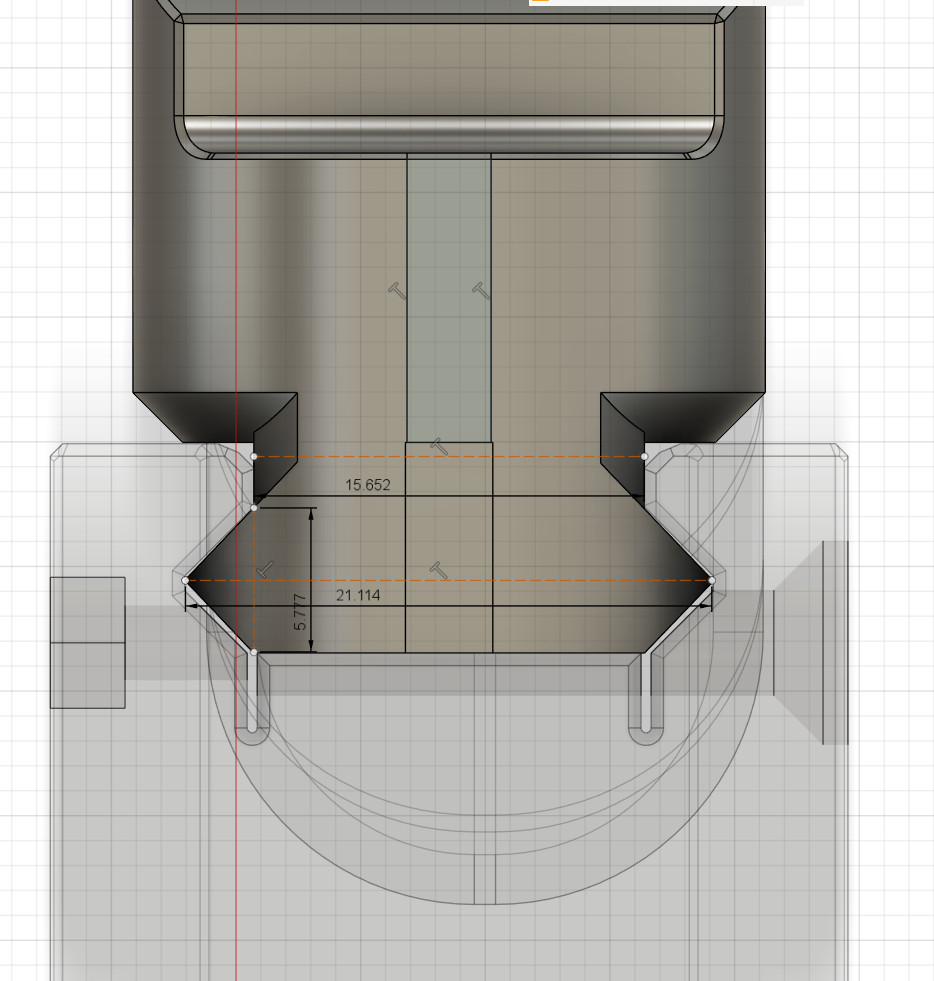The height and width of the screenshot is (981, 934).
Task: Select the left angled edge of the dovetail profile
Action: pos(218,543)
